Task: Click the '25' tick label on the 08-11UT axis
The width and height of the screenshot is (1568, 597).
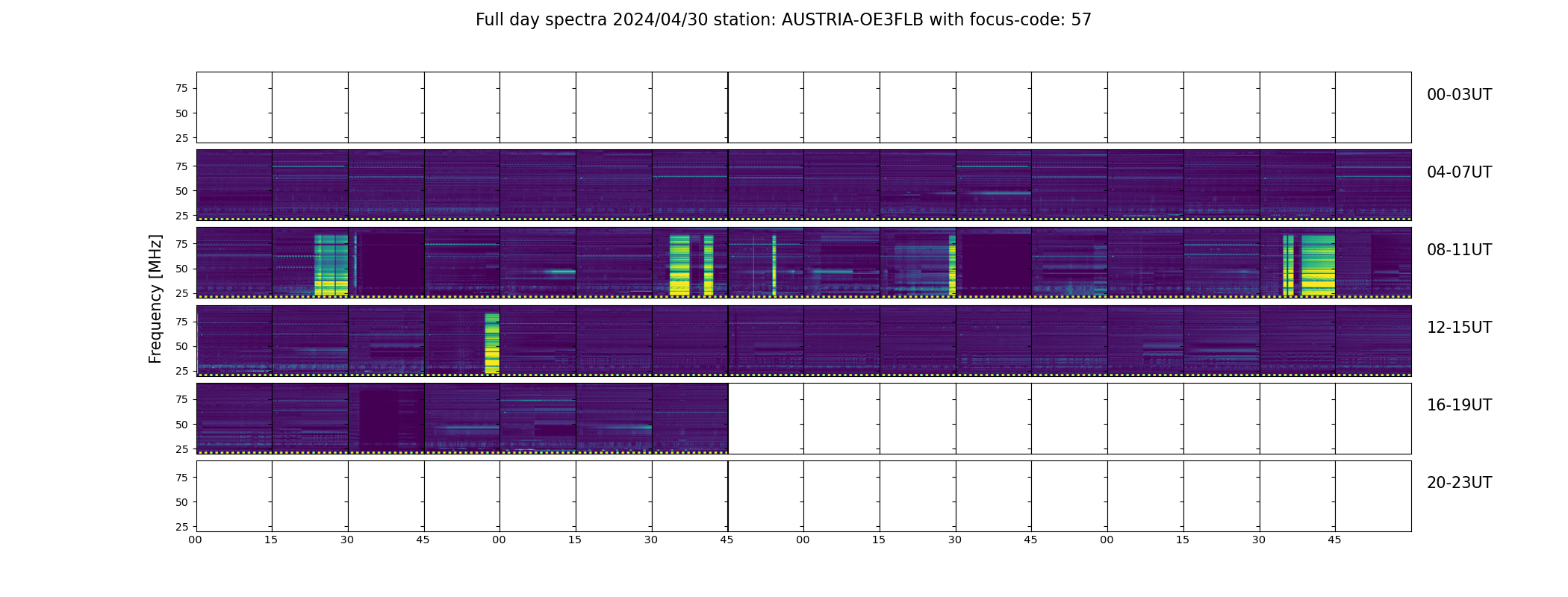Action: (181, 293)
